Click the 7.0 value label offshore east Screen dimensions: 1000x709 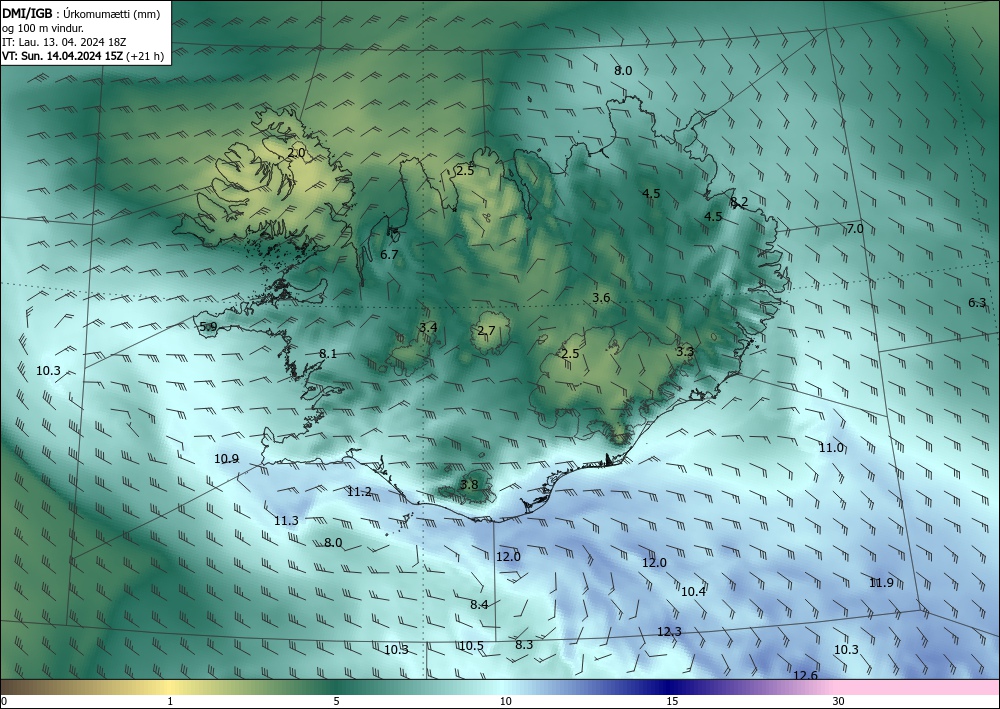(x=855, y=228)
